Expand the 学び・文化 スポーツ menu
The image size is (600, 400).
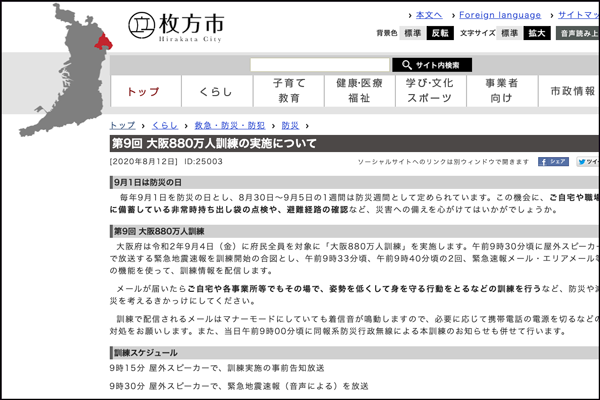430,91
